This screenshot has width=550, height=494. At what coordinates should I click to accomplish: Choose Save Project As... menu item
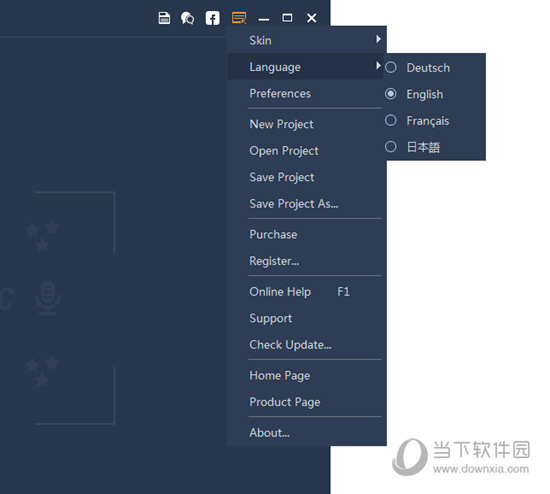307,203
